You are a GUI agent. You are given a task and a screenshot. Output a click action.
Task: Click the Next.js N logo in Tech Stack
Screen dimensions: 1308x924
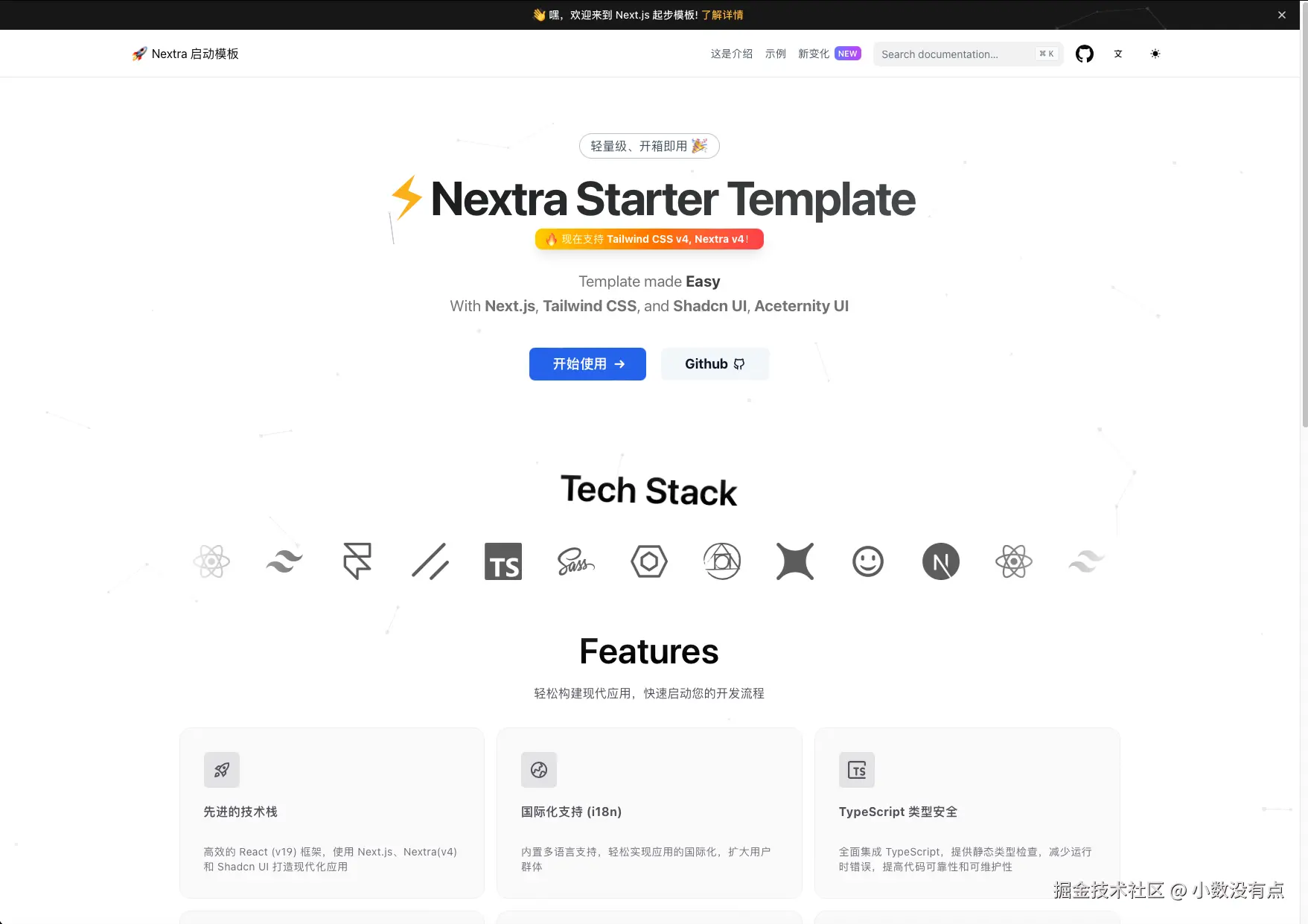point(941,561)
